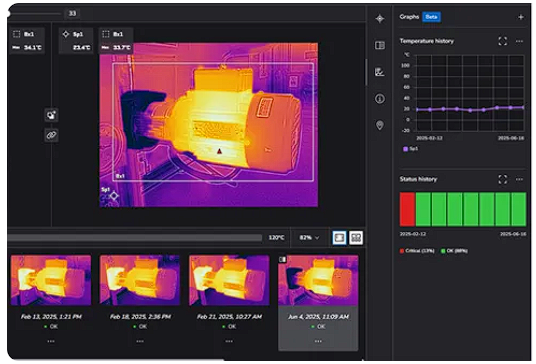Click the Bx1 box label on image

coord(120,176)
